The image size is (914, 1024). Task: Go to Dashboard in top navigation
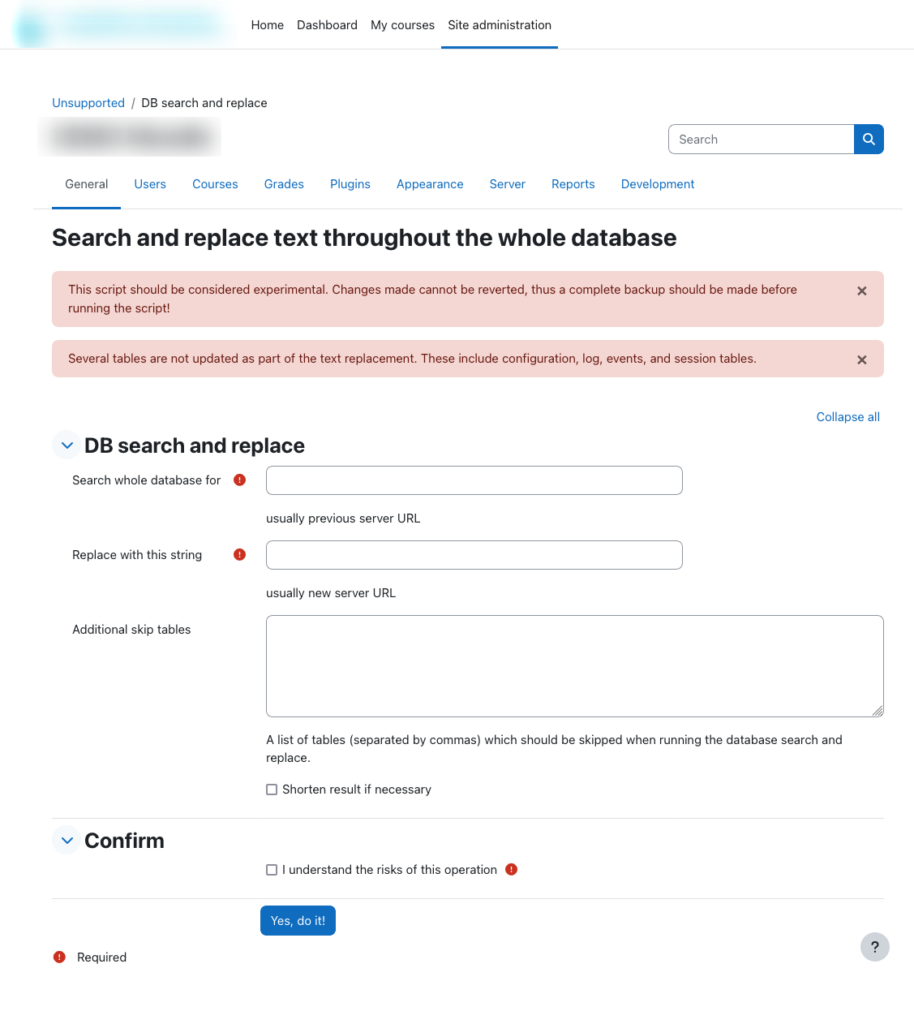click(x=327, y=25)
